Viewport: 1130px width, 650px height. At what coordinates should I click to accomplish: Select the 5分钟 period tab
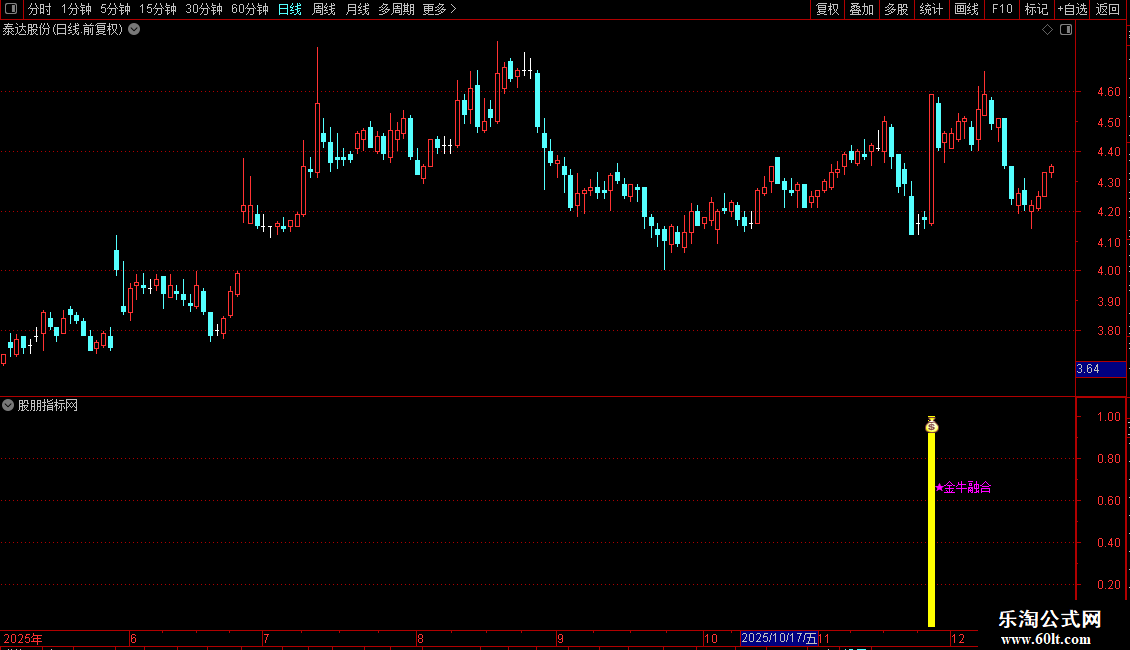pyautogui.click(x=115, y=9)
